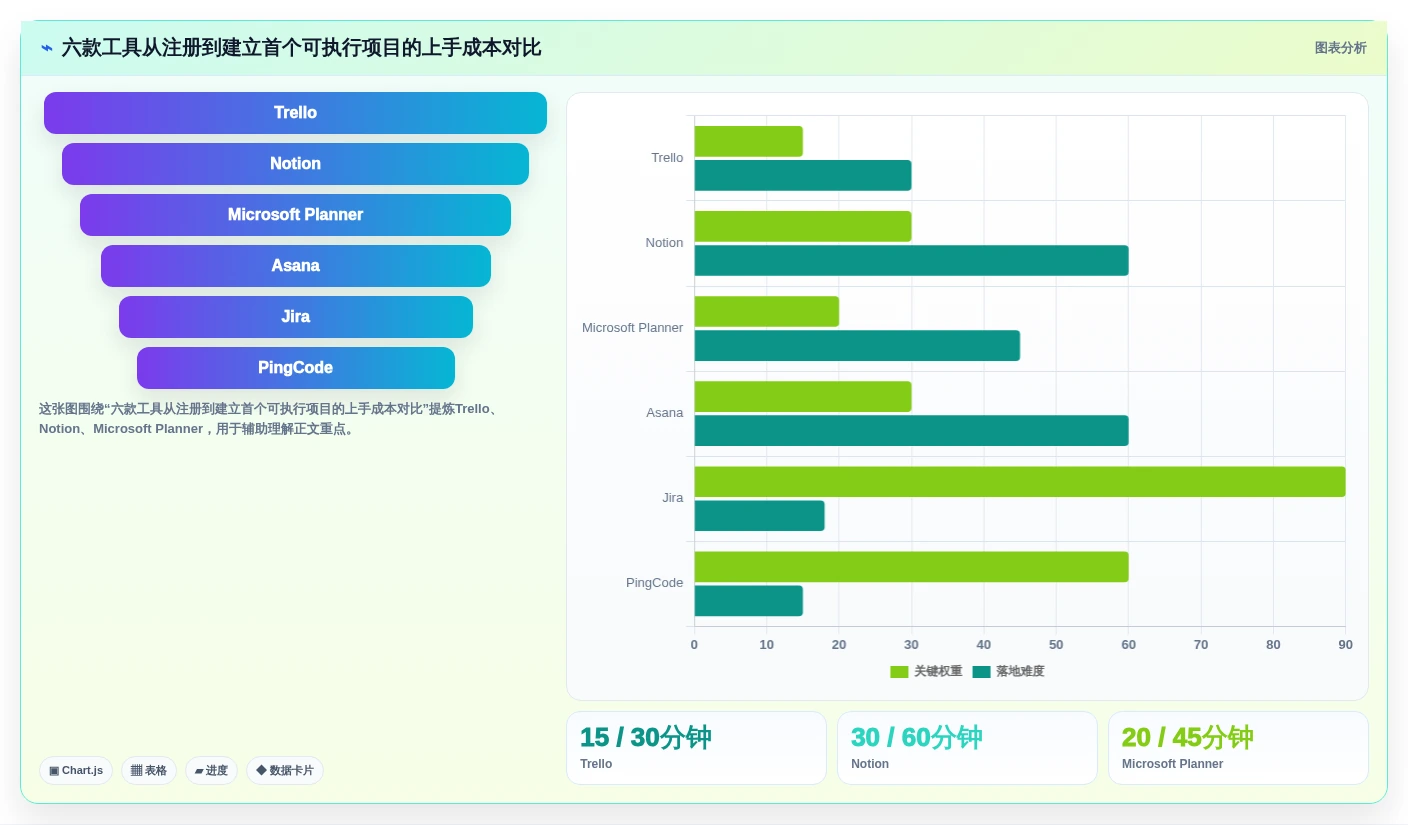The height and width of the screenshot is (825, 1408).
Task: Open the 20 / 45分钟 Microsoft Planner card
Action: coord(1238,748)
